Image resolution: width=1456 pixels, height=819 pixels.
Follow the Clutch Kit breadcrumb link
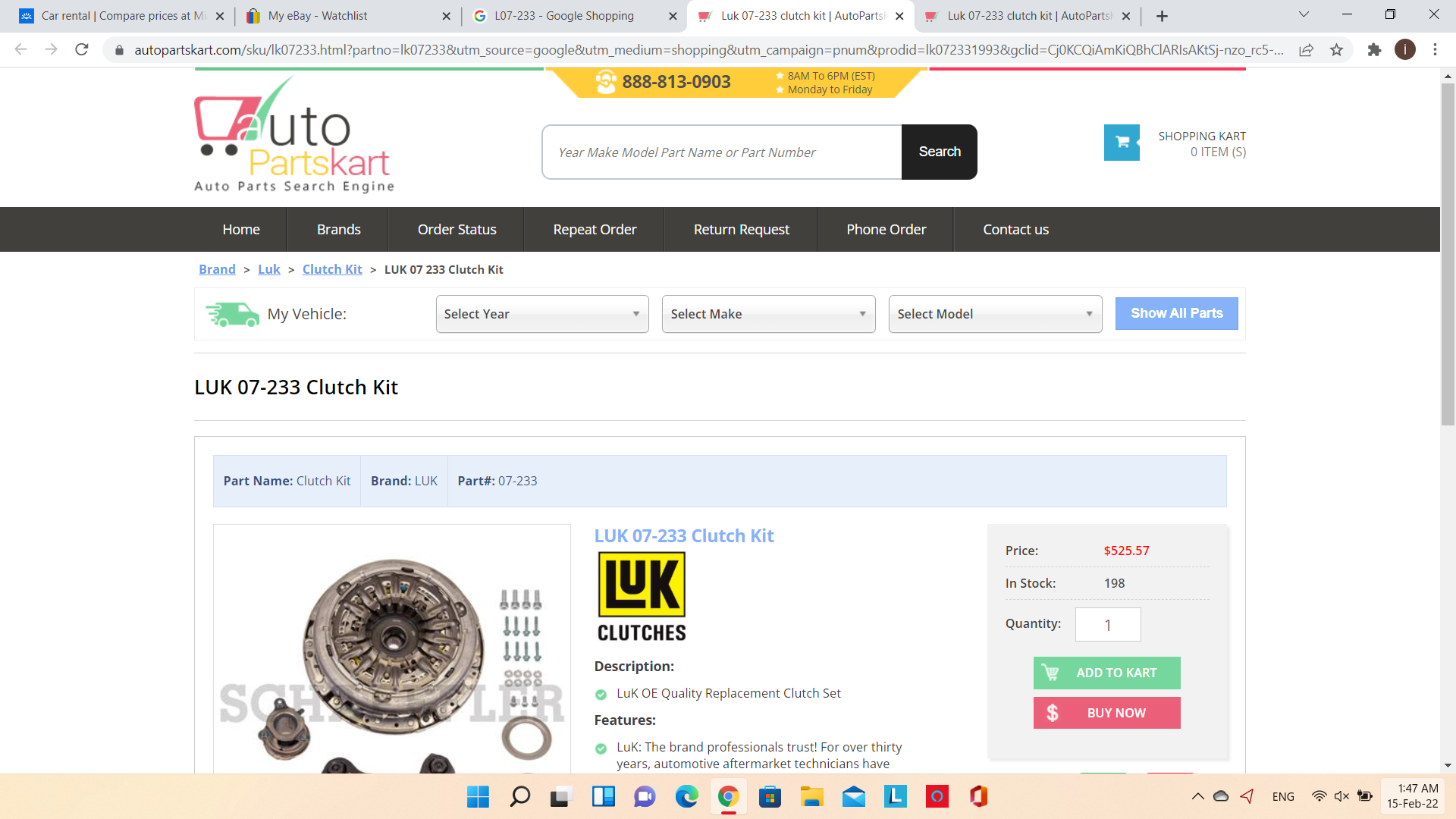click(332, 269)
